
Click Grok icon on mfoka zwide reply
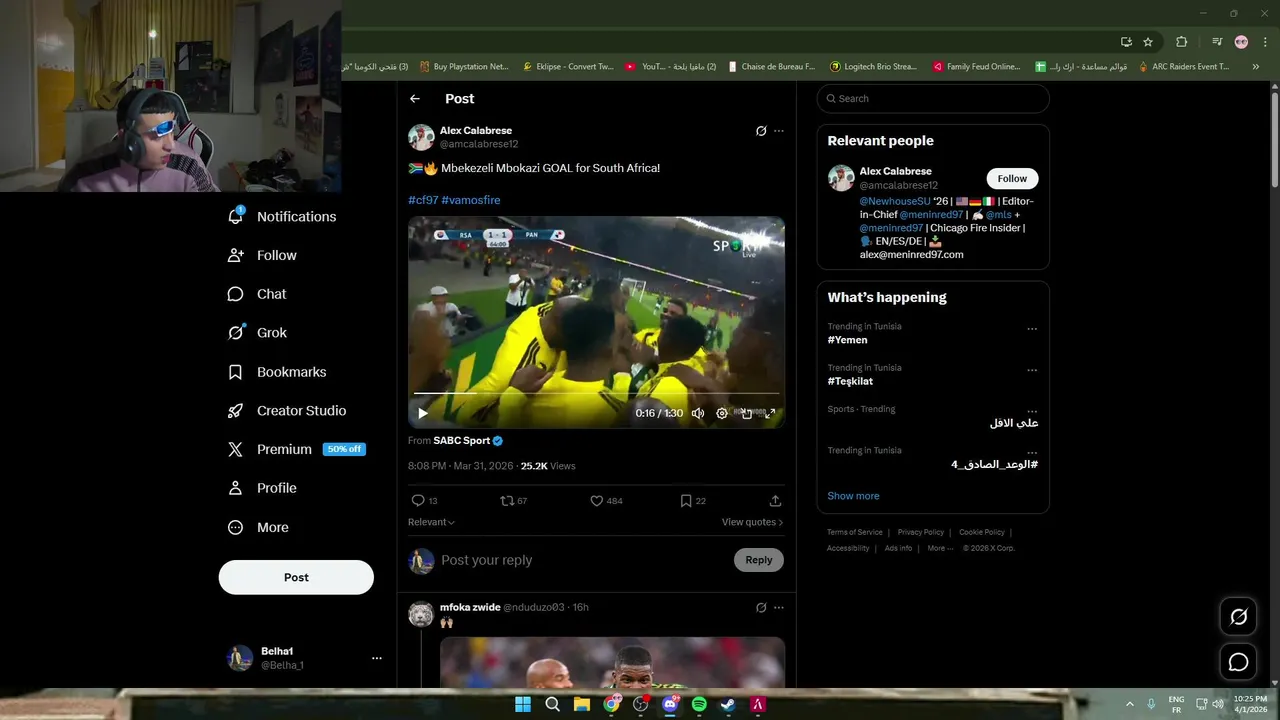pos(761,607)
